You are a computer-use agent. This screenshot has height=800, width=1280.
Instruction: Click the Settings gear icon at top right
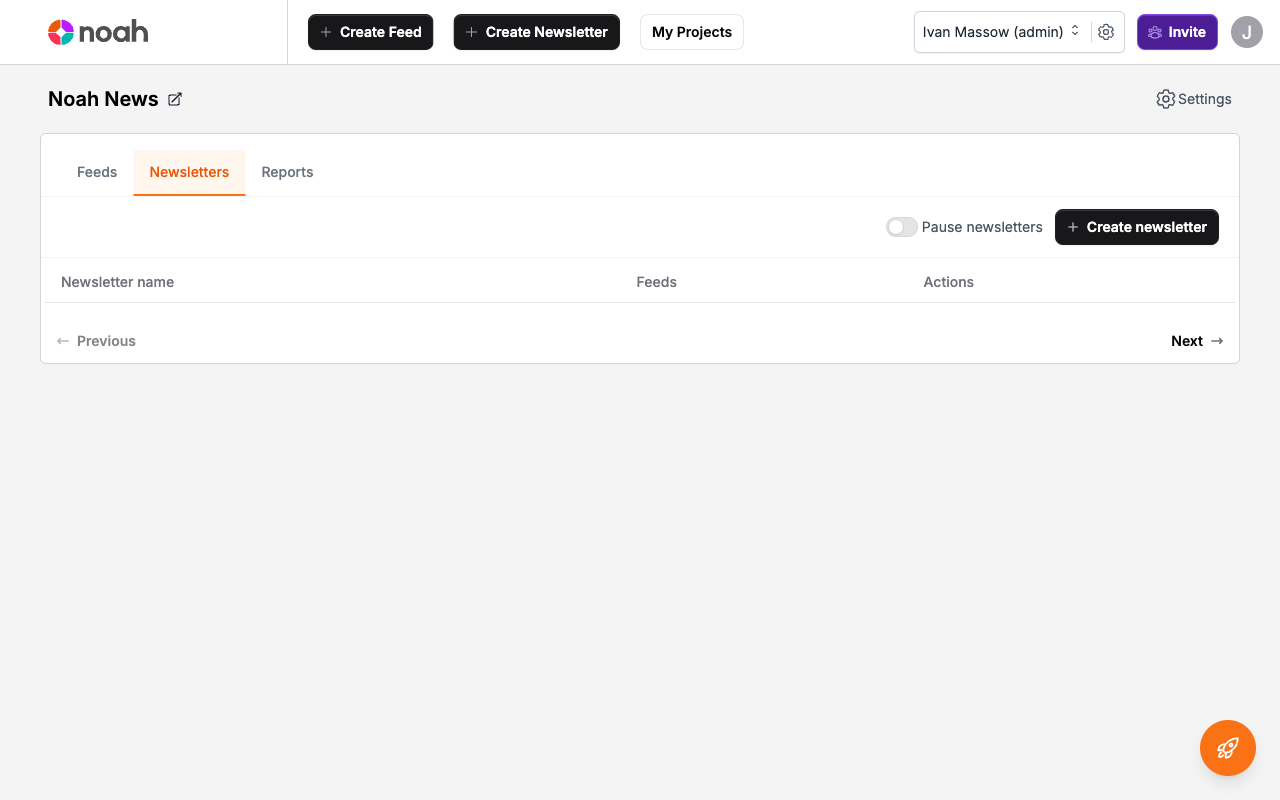click(x=1165, y=99)
